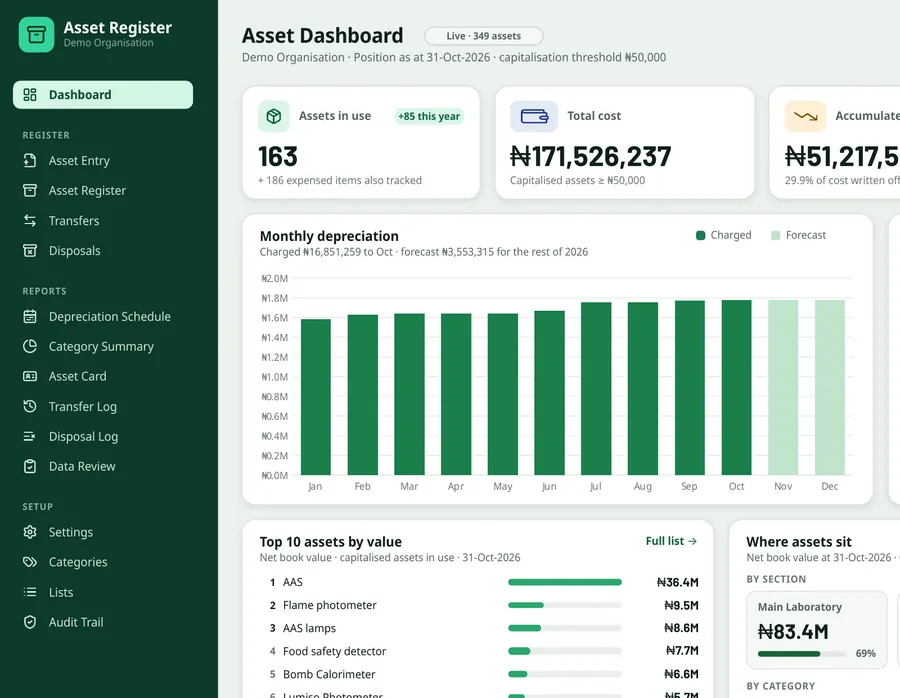900x698 pixels.
Task: Click the Dashboard grid icon in sidebar
Action: coord(30,95)
